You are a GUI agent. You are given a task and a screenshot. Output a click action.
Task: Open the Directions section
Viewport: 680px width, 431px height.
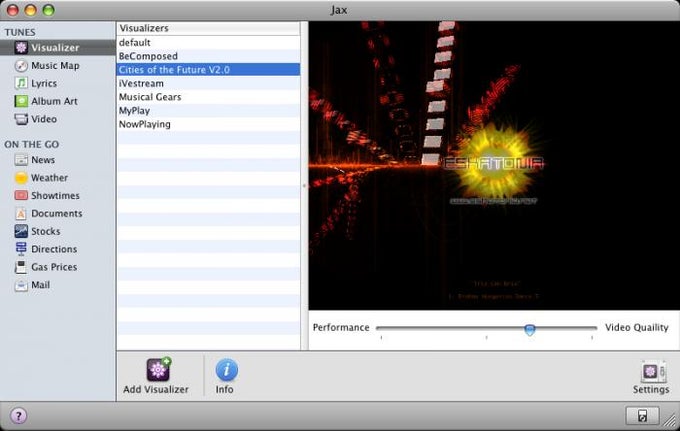pyautogui.click(x=46, y=249)
